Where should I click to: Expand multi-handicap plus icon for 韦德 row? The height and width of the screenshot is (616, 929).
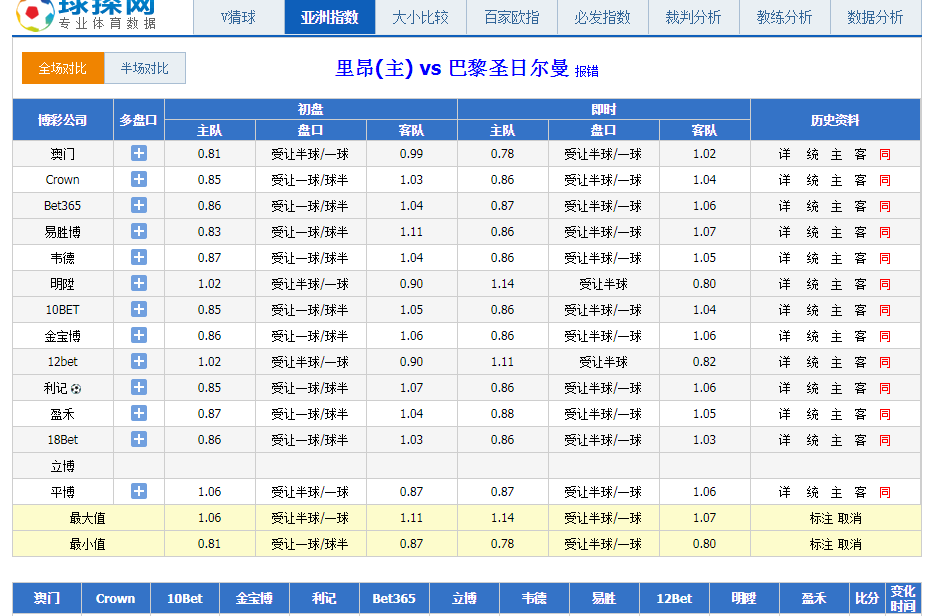[139, 258]
